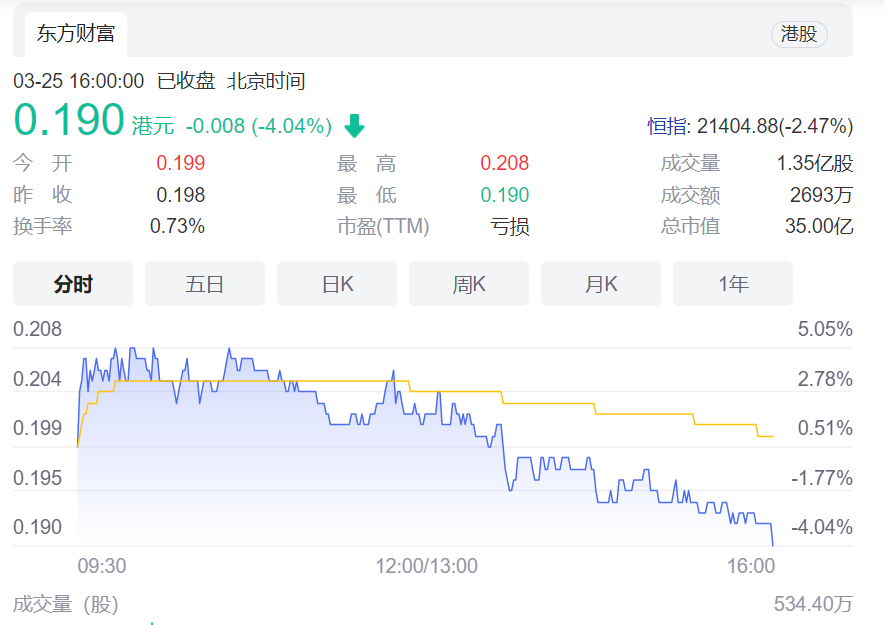Switch to the 五日 chart view

tap(205, 284)
